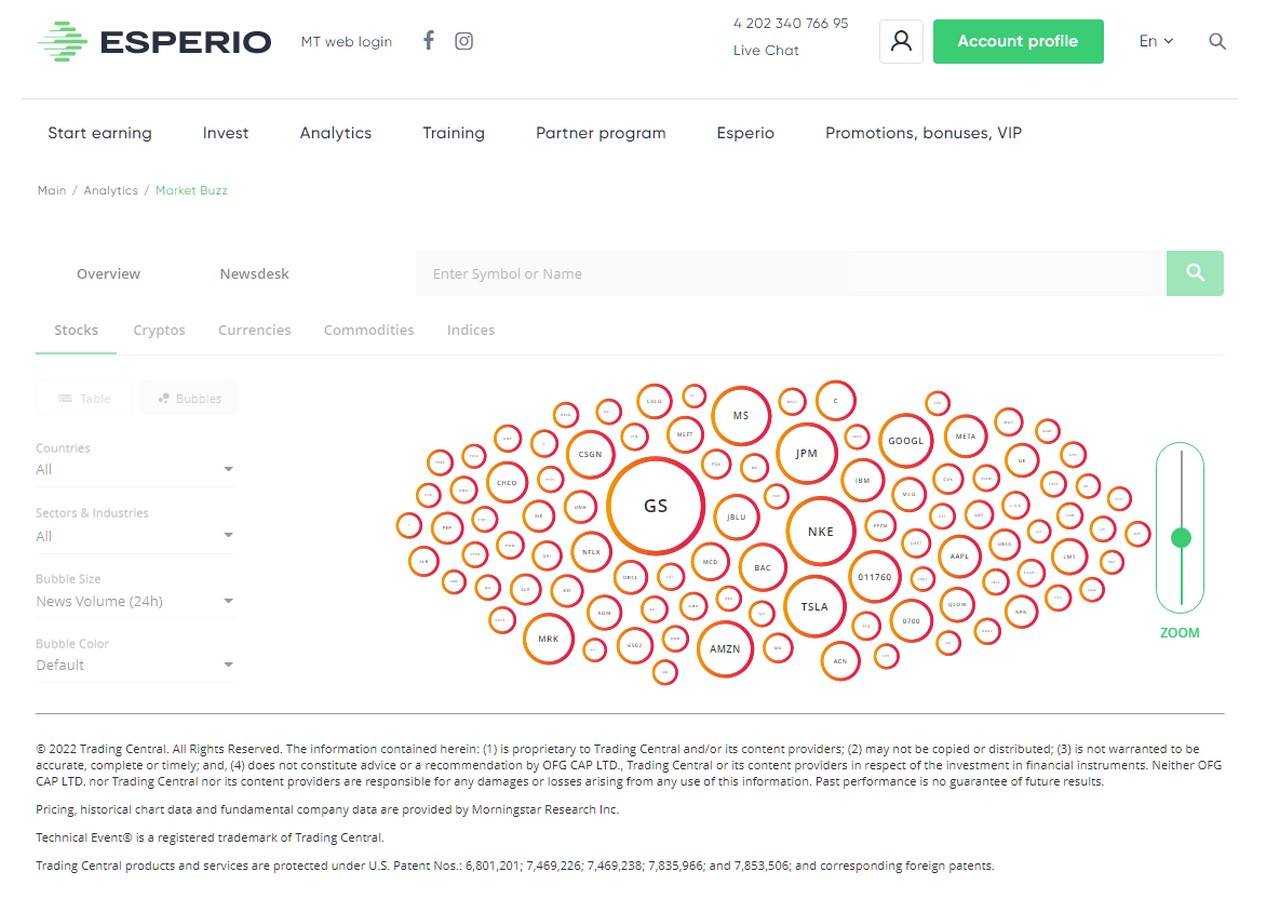
Task: Click the Esperio logo
Action: 154,42
